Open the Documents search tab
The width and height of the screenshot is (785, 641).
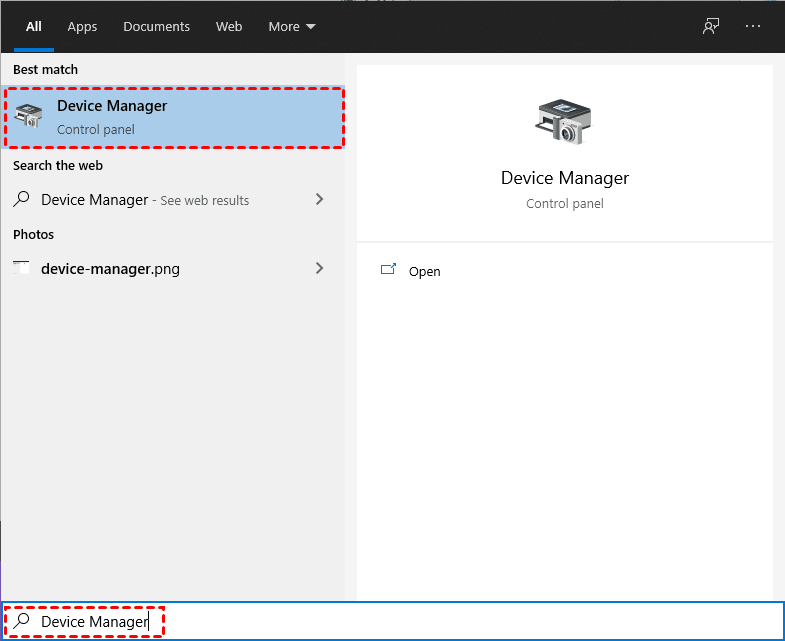pos(156,27)
